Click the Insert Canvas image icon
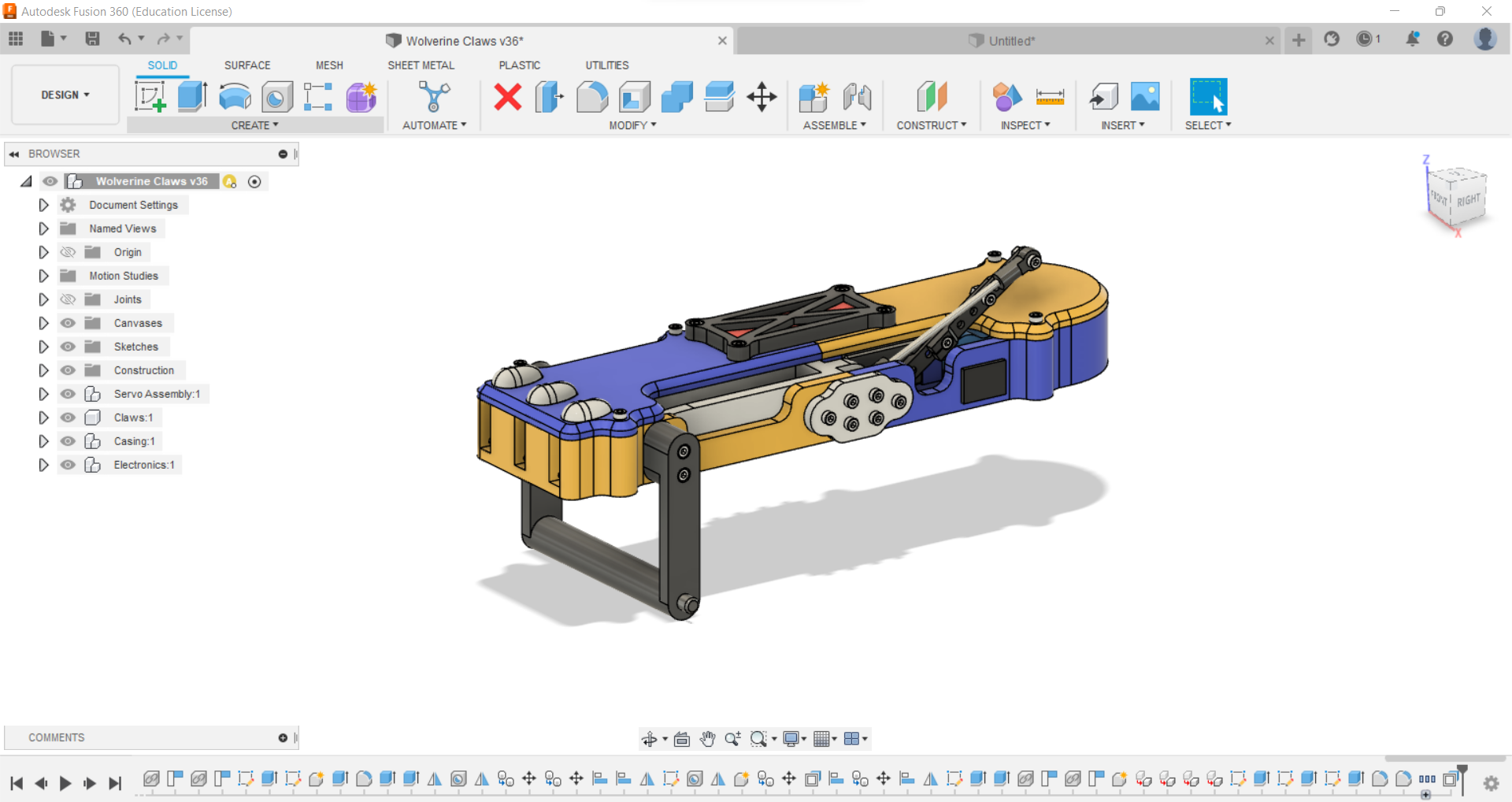This screenshot has height=802, width=1512. (1145, 97)
